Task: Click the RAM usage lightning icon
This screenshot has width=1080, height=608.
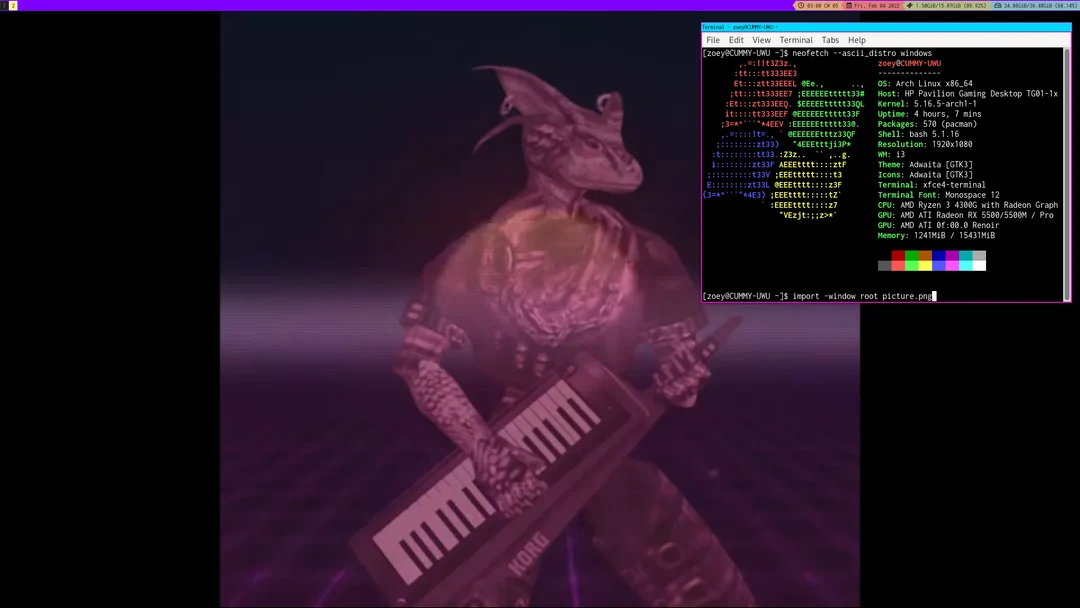Action: pyautogui.click(x=912, y=5)
